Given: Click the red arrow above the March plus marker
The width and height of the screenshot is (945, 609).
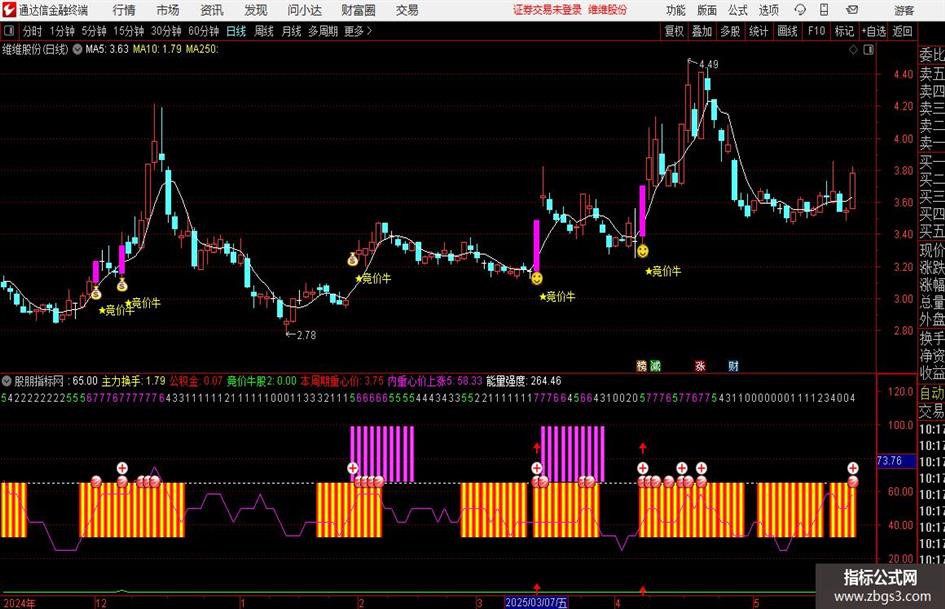Looking at the screenshot, I should click(x=537, y=447).
